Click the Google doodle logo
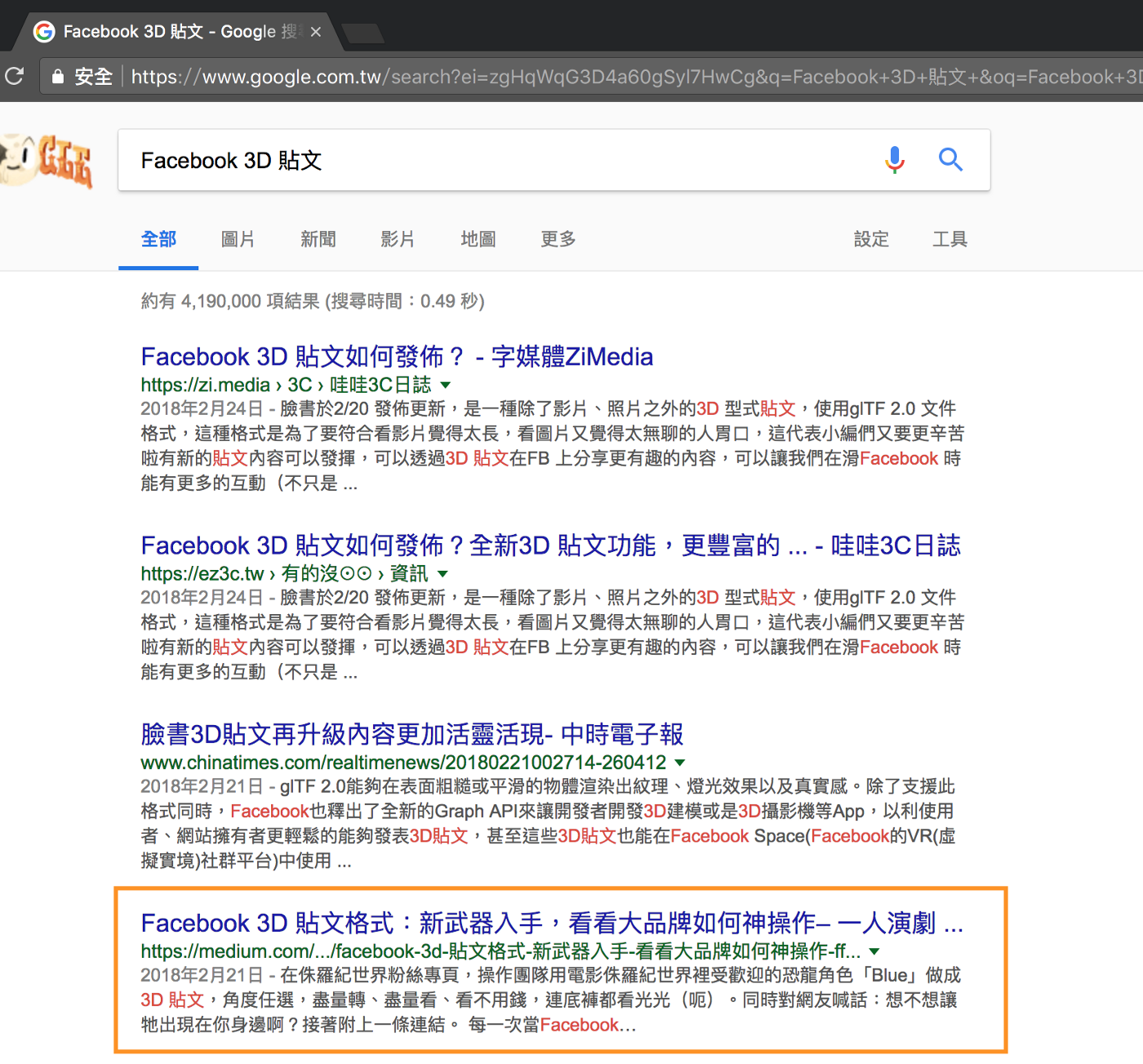The image size is (1143, 1064). (x=47, y=160)
